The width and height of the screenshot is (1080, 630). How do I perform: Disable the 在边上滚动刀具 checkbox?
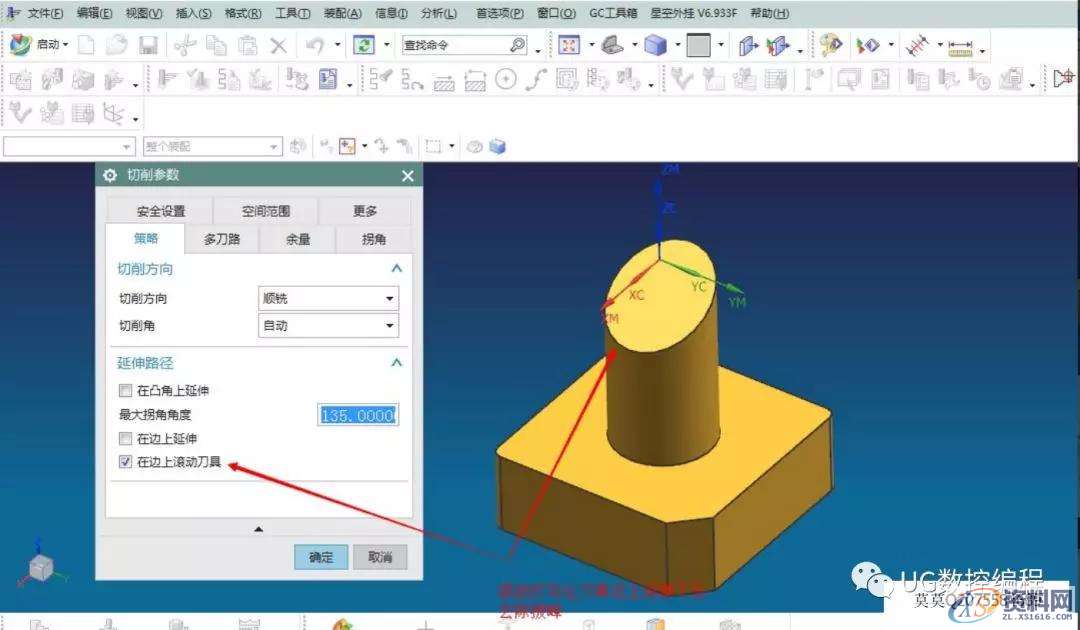click(125, 462)
